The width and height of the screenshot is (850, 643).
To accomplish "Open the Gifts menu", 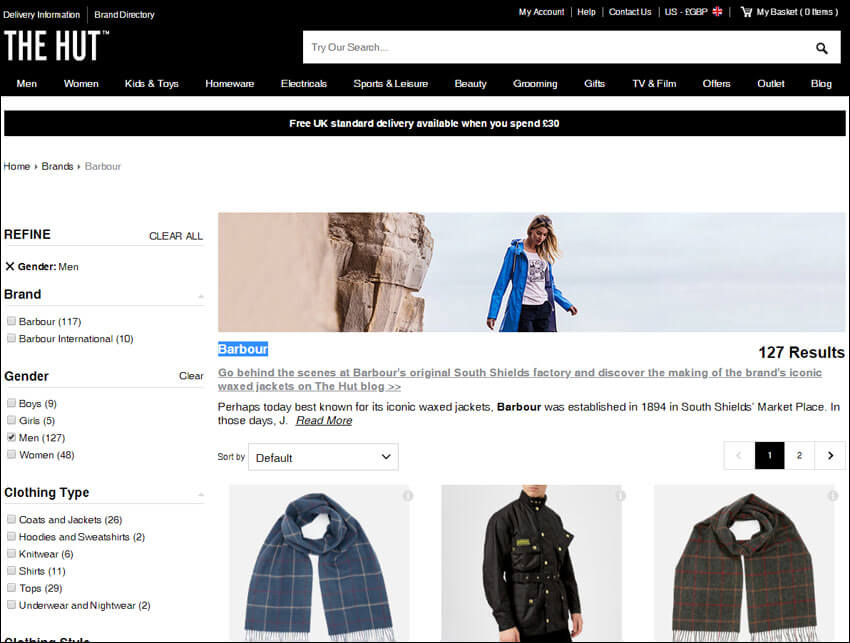I will click(x=594, y=83).
